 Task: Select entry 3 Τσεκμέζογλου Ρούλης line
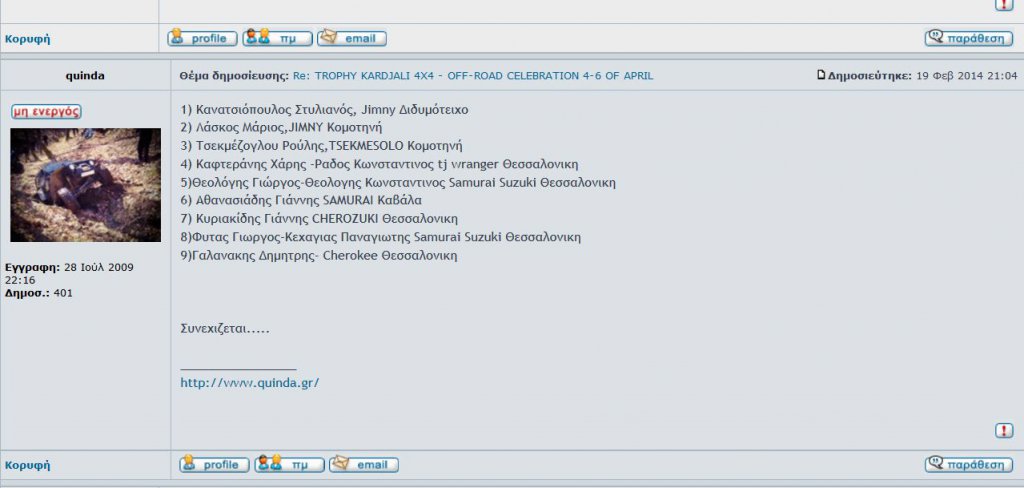coord(322,146)
